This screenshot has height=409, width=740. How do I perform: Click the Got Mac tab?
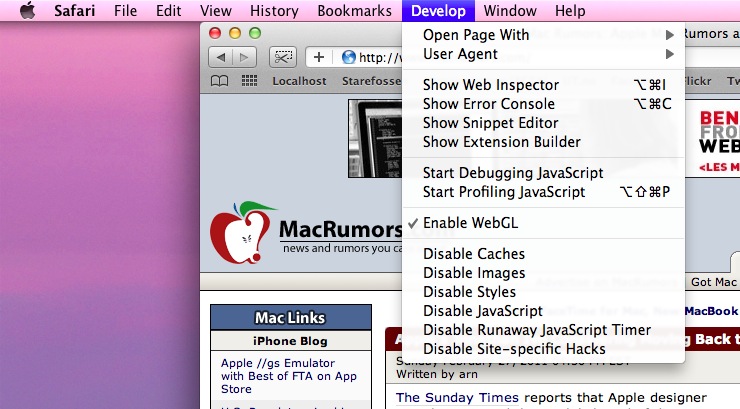(x=714, y=282)
